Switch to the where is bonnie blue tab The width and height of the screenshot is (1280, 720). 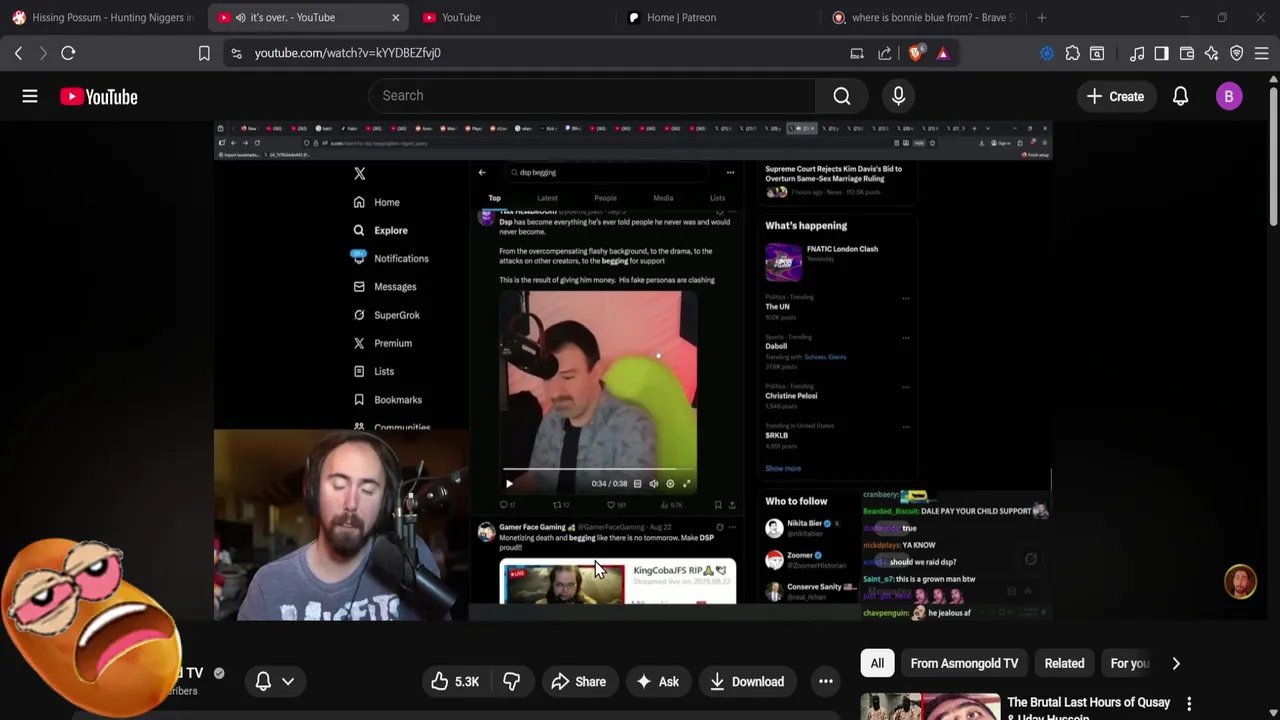[x=920, y=17]
